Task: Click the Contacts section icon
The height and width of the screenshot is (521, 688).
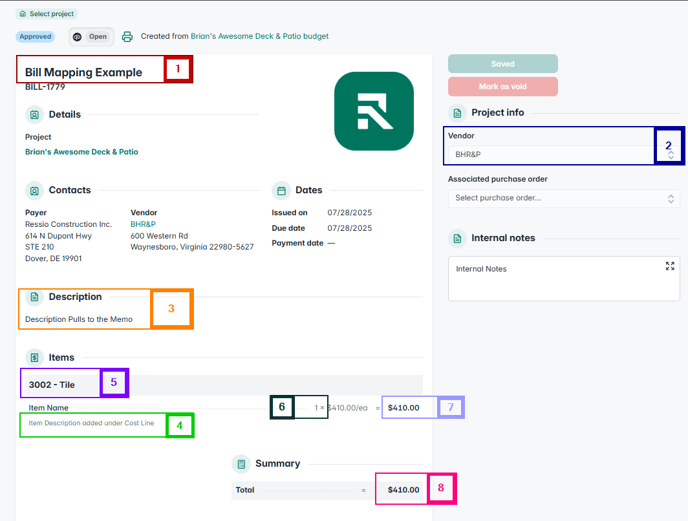Action: (34, 190)
